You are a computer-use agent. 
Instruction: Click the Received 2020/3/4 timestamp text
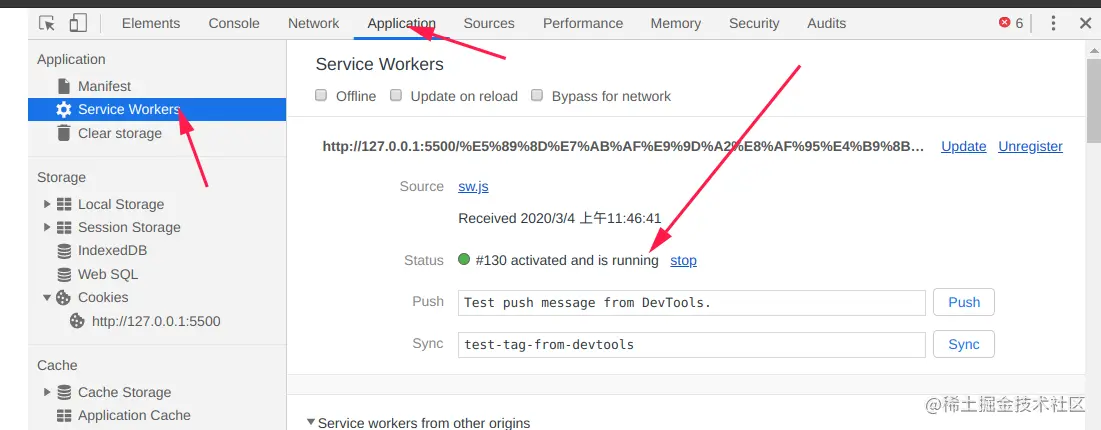(x=560, y=219)
